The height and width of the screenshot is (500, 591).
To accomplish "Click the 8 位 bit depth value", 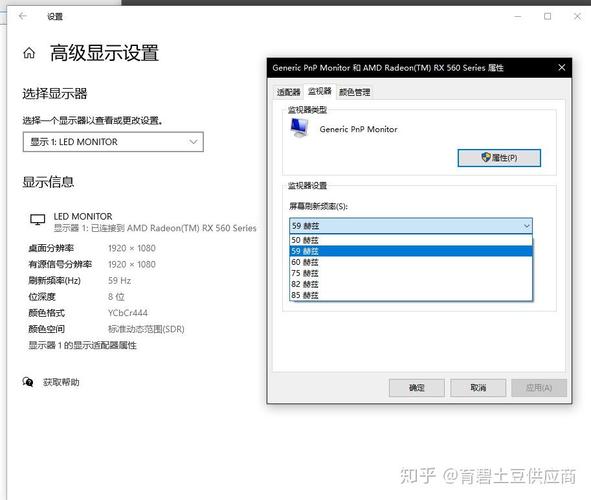I will [x=116, y=297].
